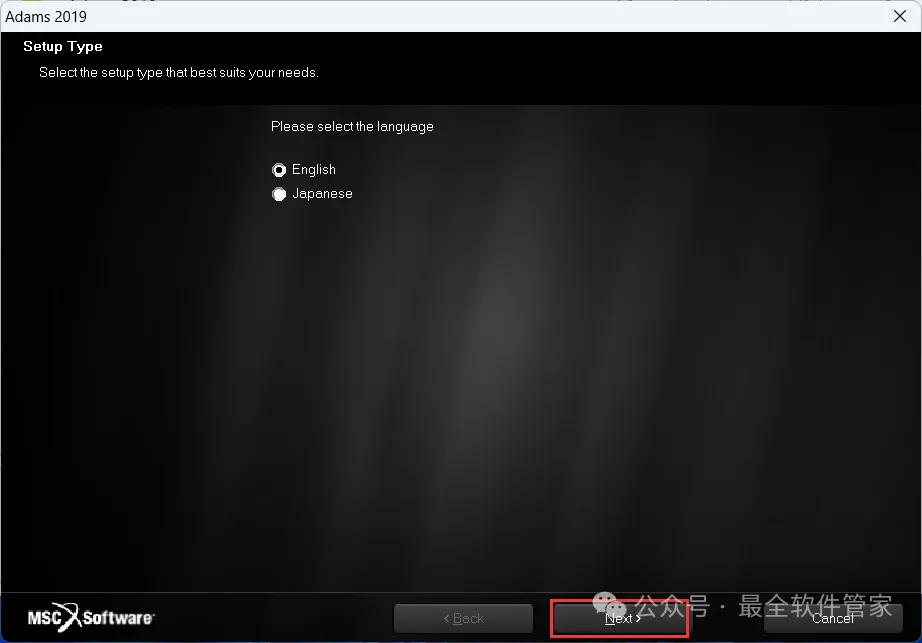Click the "Setup Type" heading

(x=63, y=46)
